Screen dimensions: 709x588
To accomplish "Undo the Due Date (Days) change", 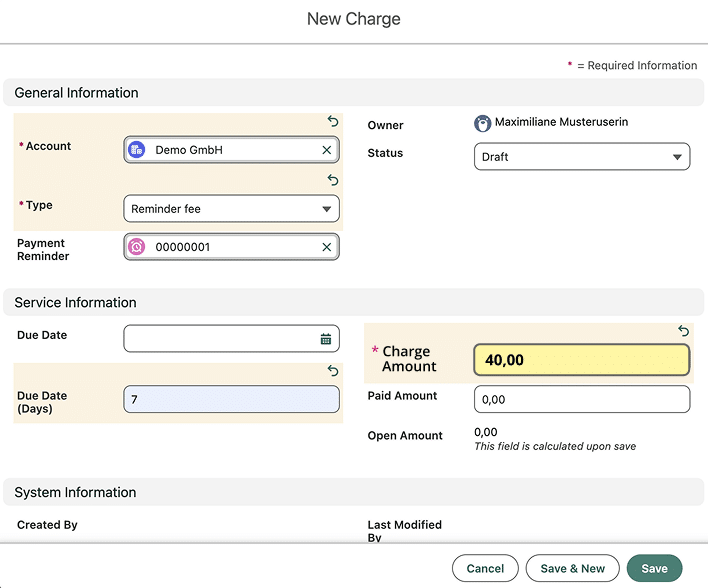I will coord(333,371).
